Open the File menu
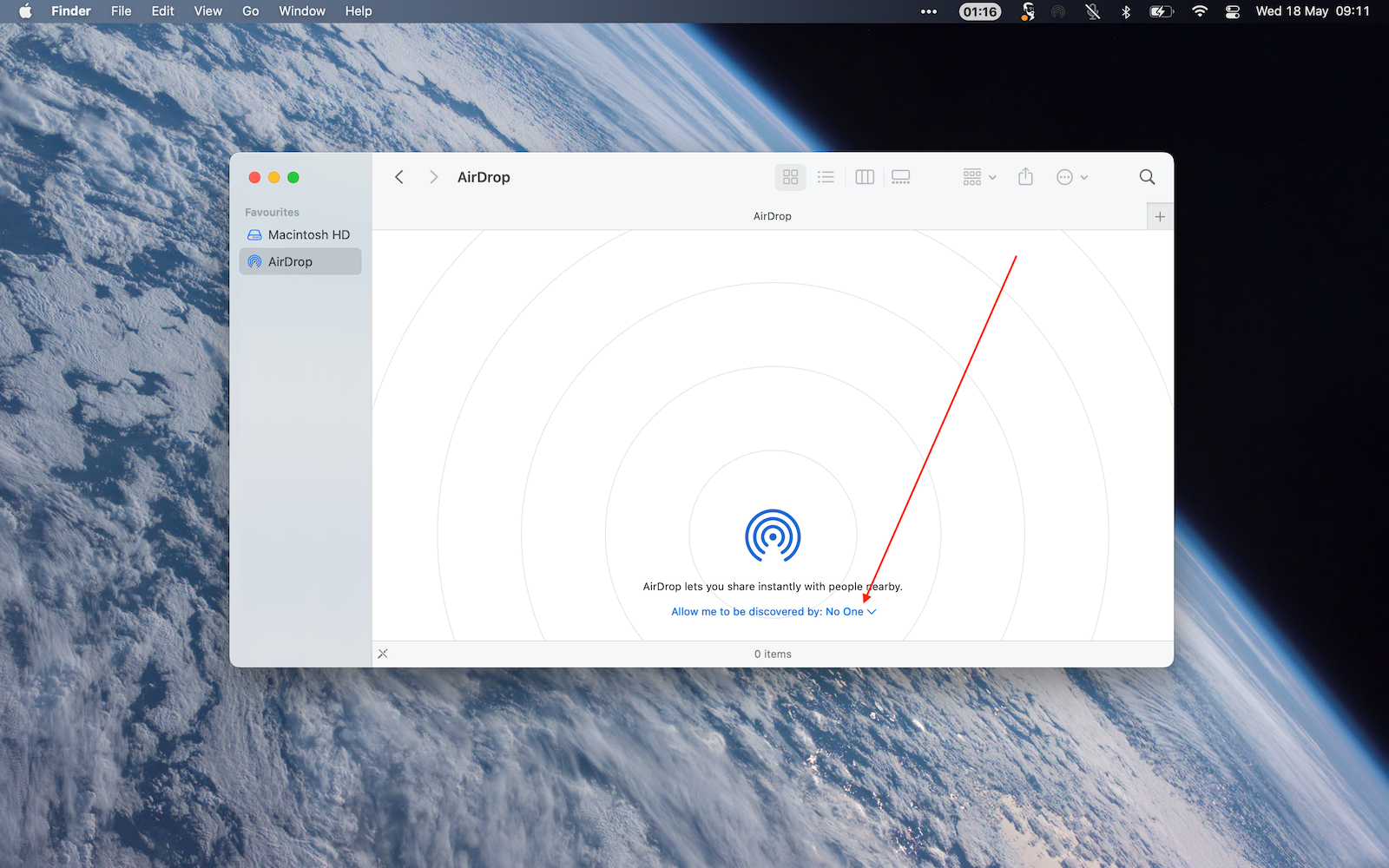 [x=122, y=11]
